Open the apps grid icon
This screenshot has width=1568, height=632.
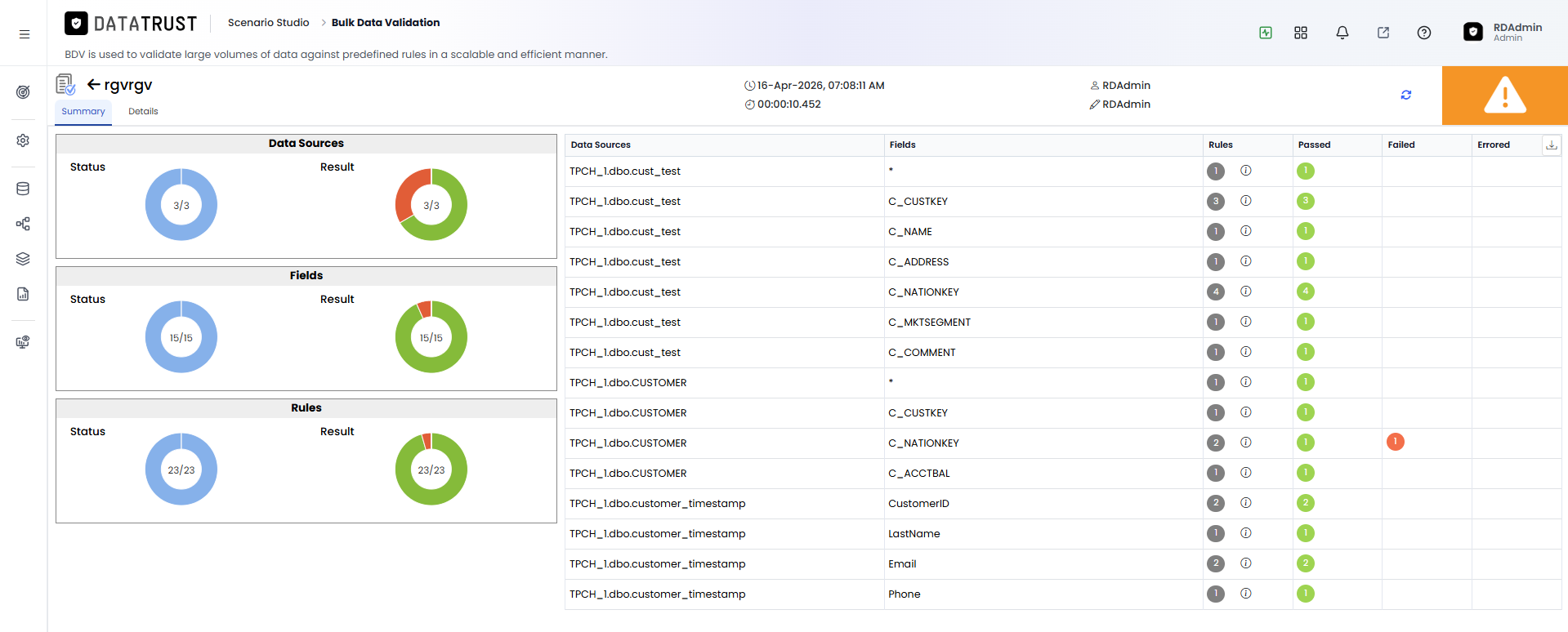1301,33
